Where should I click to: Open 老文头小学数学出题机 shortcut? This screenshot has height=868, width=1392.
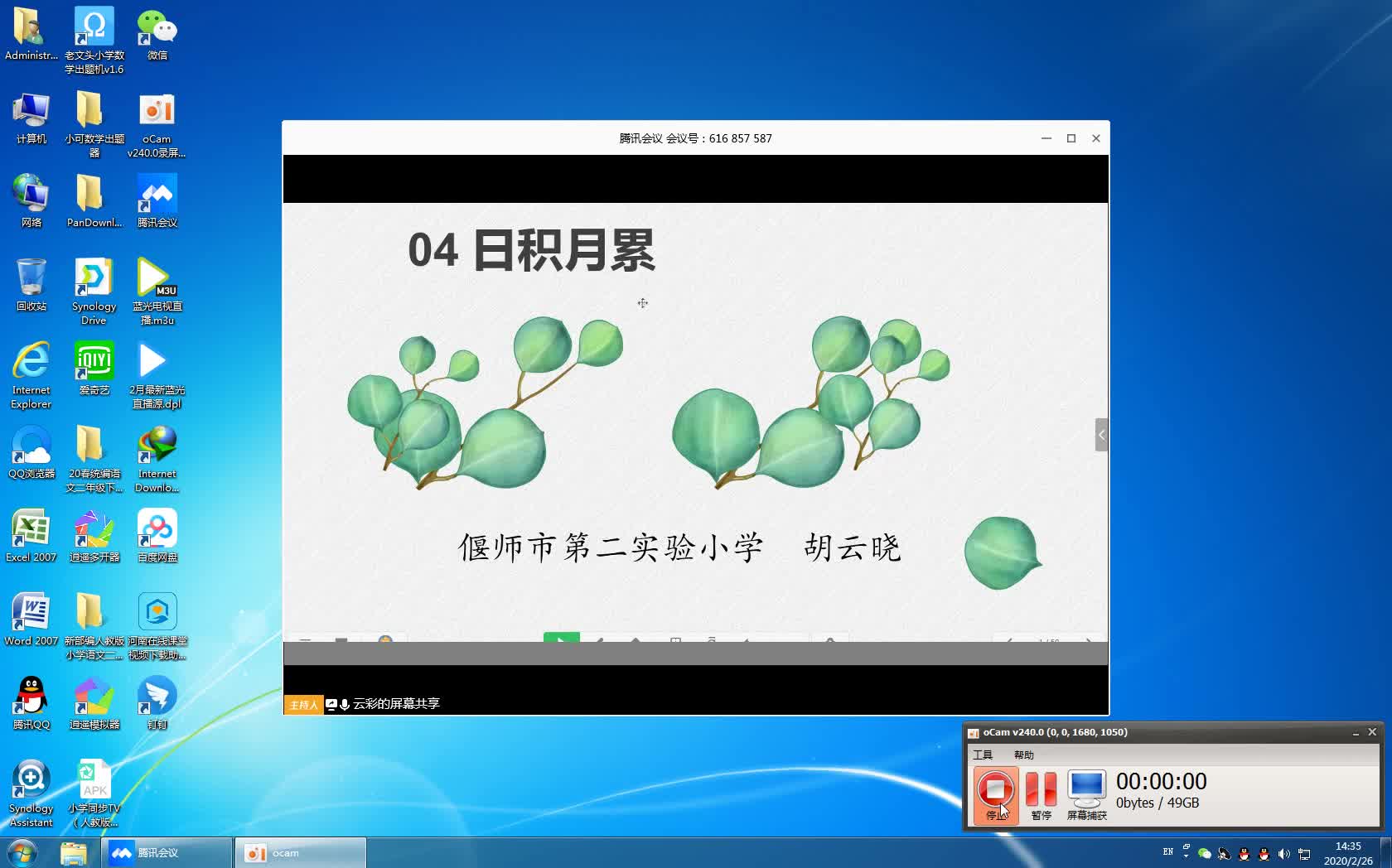click(x=94, y=41)
